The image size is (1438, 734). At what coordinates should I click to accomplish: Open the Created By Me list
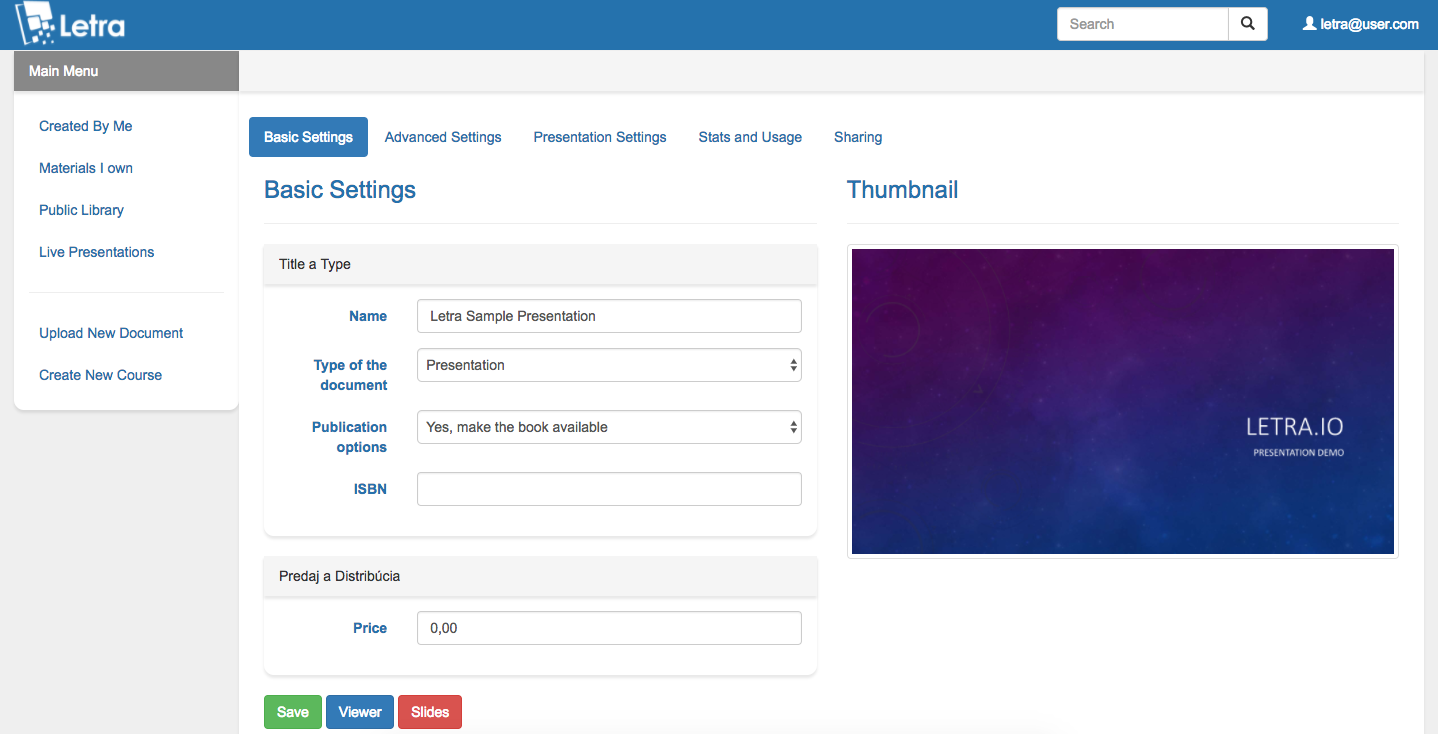(x=85, y=126)
